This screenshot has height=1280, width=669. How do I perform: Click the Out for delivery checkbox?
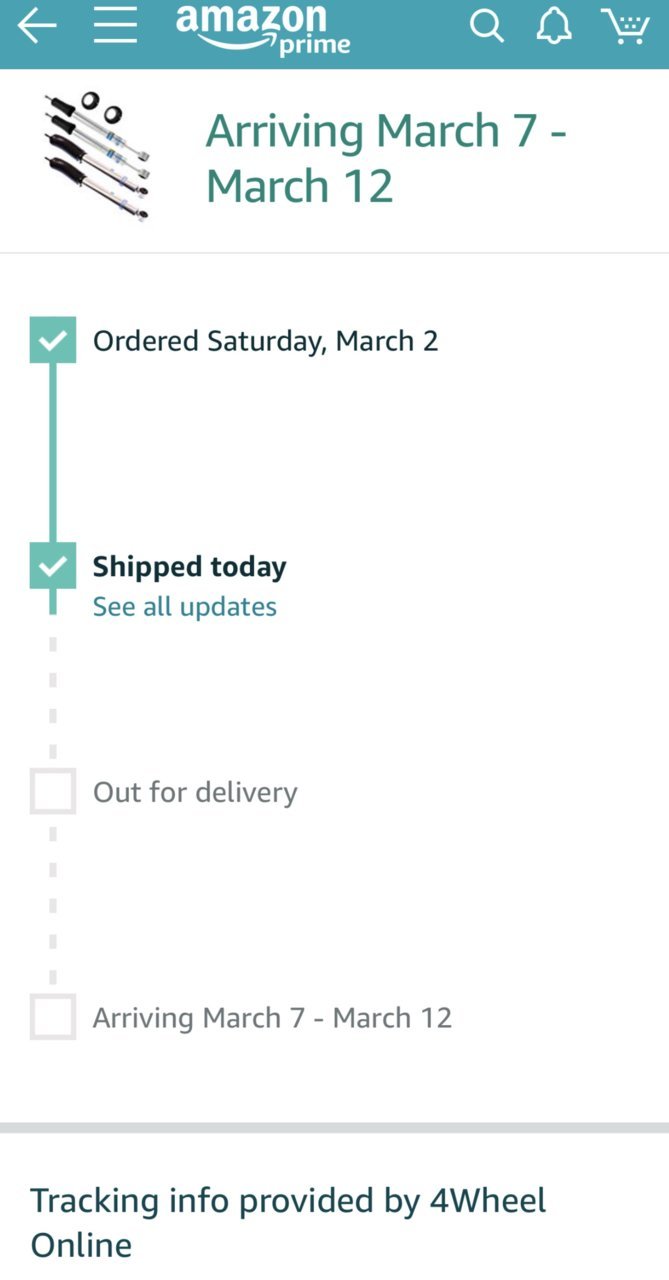52,792
